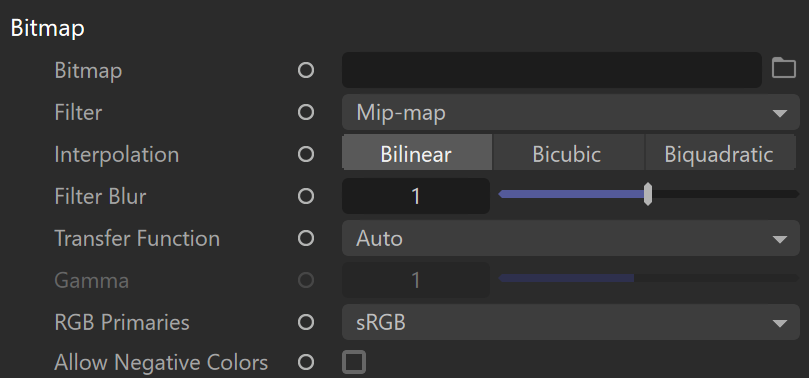The height and width of the screenshot is (378, 809).
Task: Open the Transfer Function Auto dropdown
Action: (x=571, y=238)
